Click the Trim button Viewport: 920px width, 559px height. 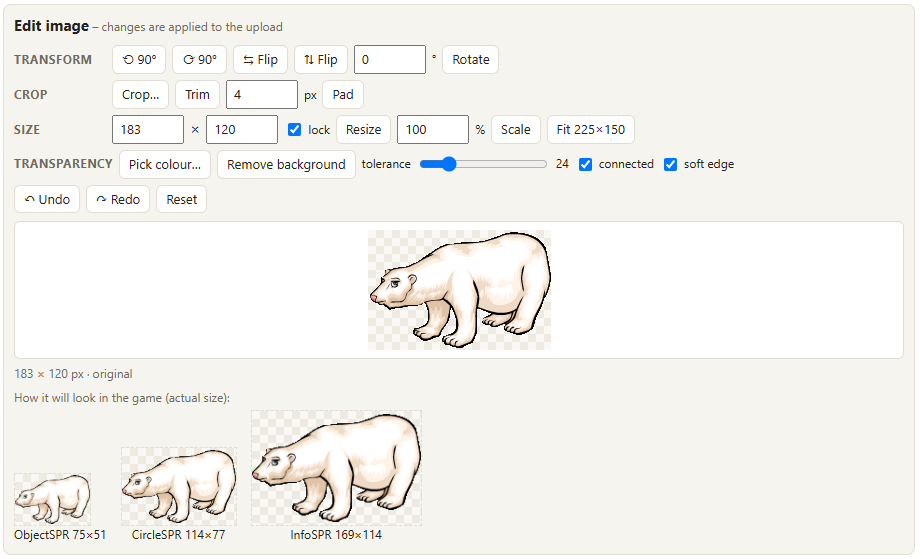coord(198,94)
